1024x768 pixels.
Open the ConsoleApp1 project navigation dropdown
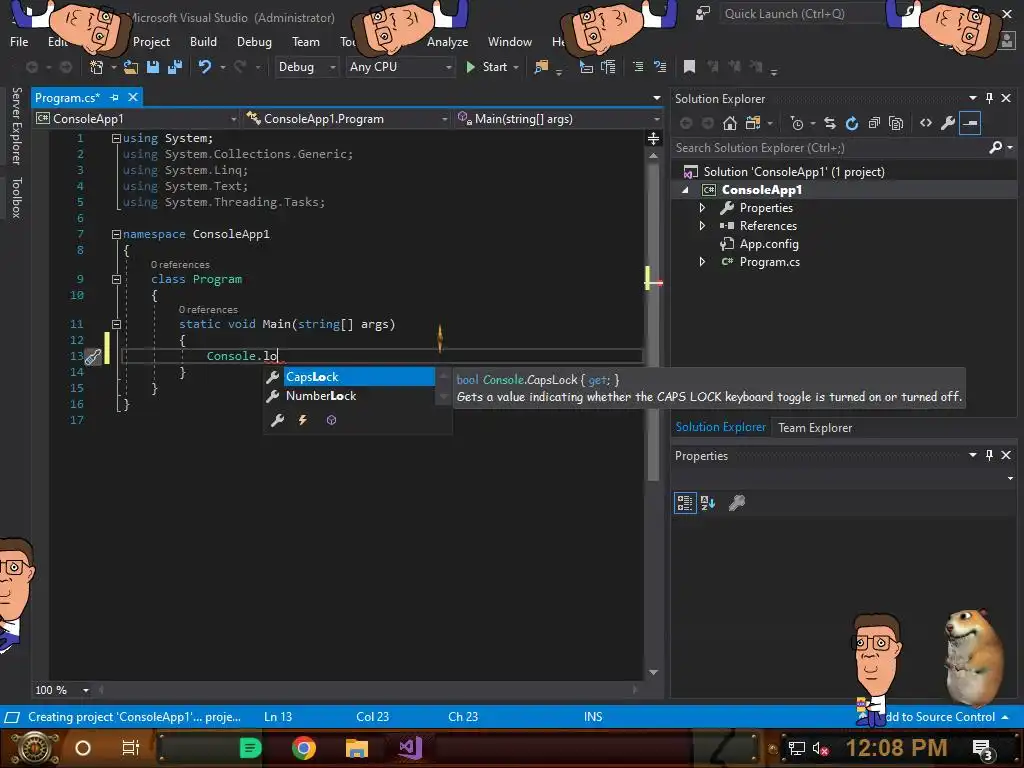pyautogui.click(x=136, y=119)
